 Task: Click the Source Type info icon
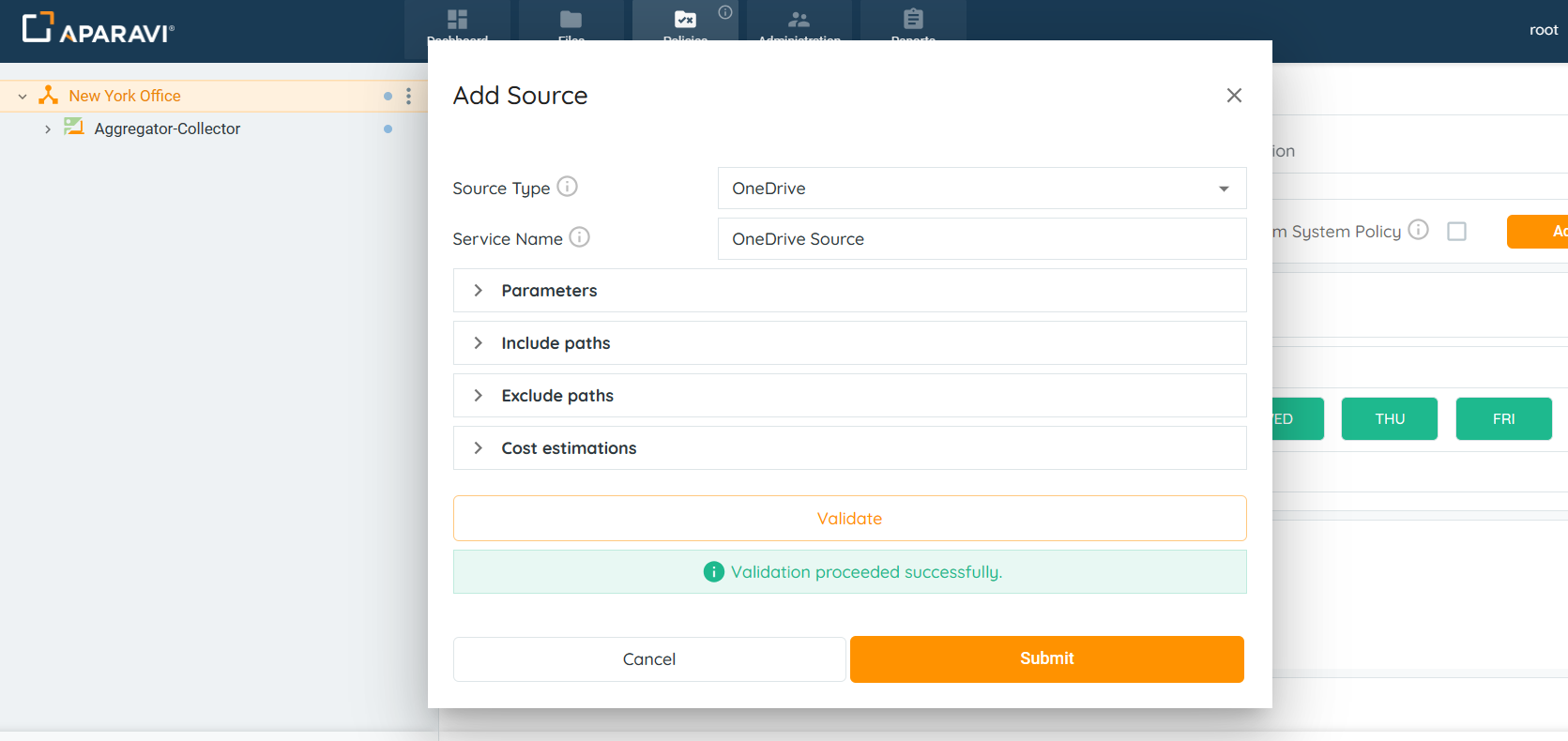[x=567, y=187]
